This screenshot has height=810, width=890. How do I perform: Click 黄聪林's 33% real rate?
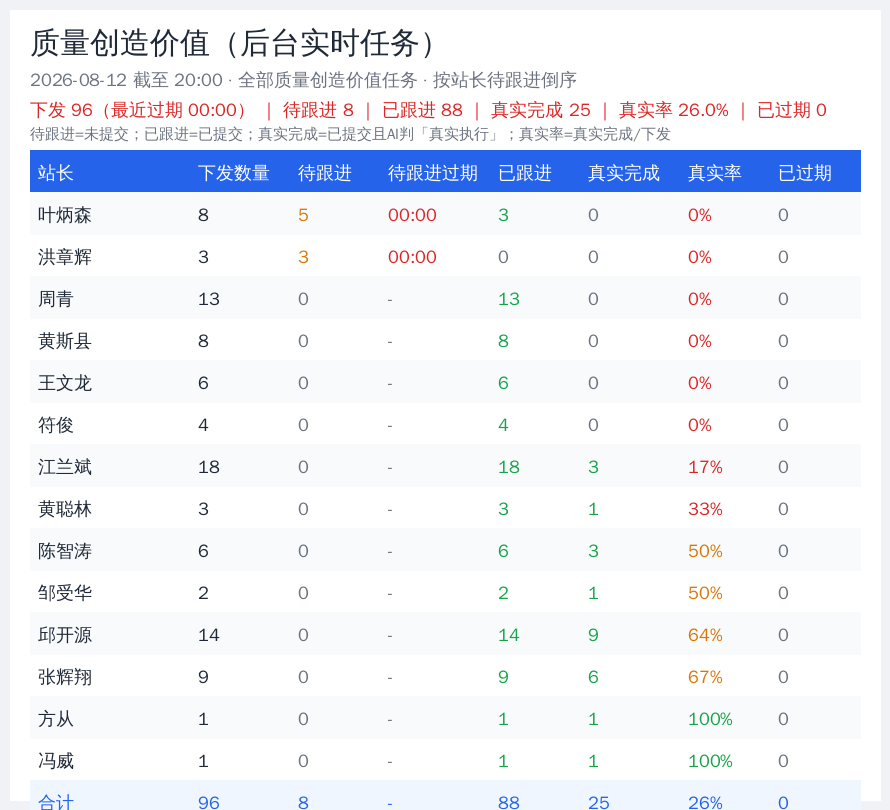click(705, 509)
